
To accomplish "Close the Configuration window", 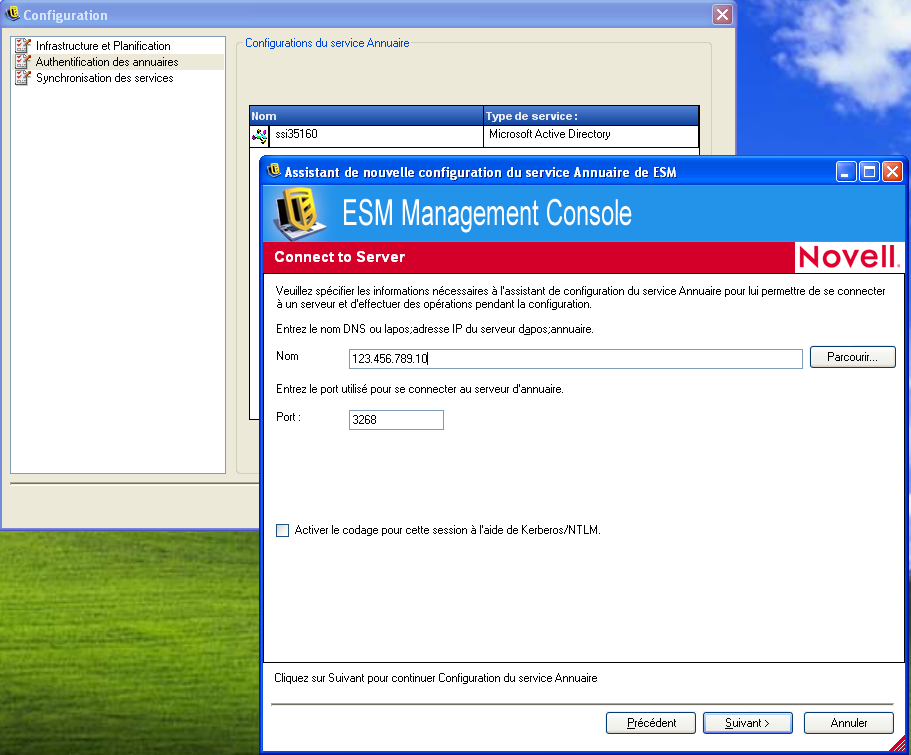I will [722, 15].
